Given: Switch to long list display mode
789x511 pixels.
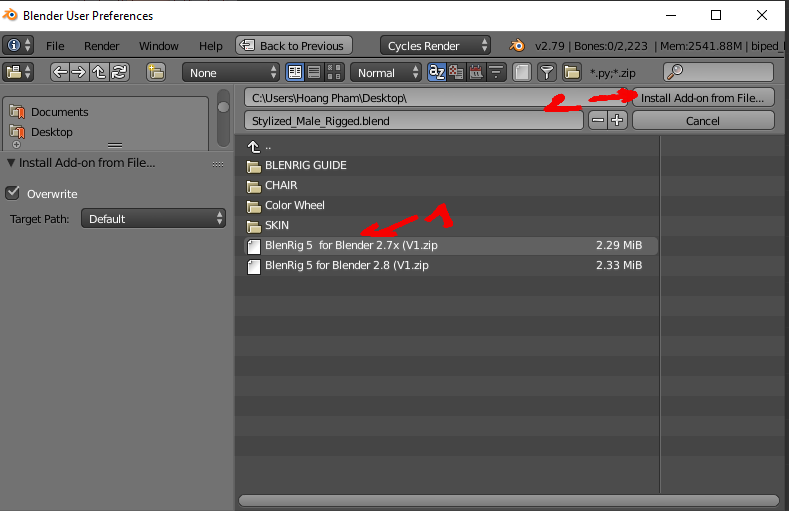Looking at the screenshot, I should coord(314,72).
